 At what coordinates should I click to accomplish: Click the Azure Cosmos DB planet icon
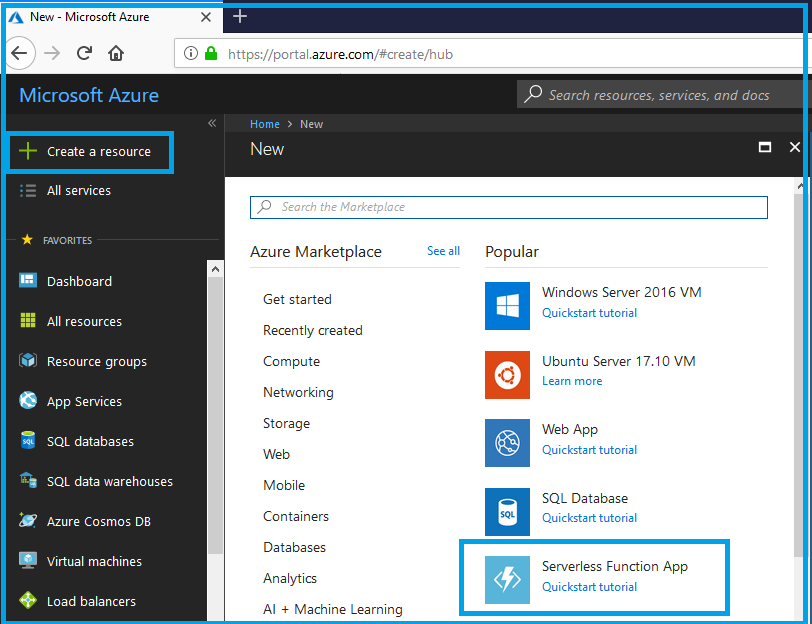27,520
